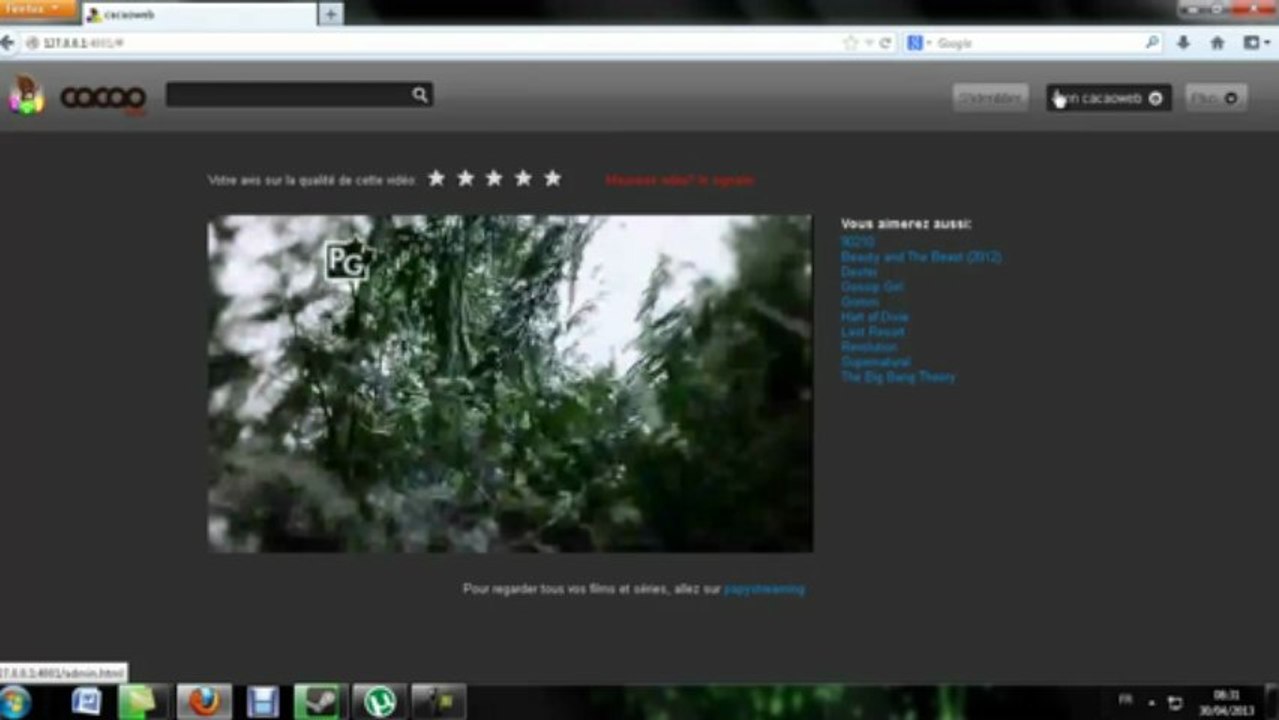
Task: Open uTorrent from the taskbar
Action: pos(378,702)
